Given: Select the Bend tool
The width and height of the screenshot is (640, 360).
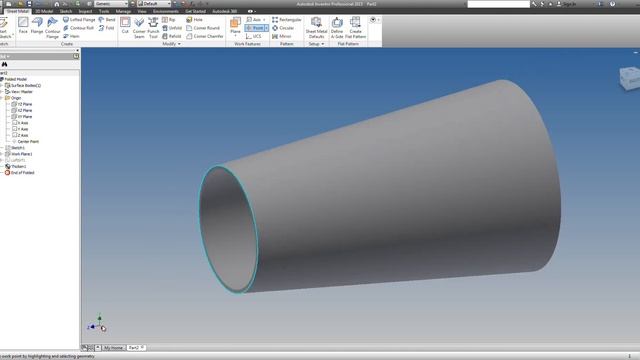Looking at the screenshot, I should (107, 20).
